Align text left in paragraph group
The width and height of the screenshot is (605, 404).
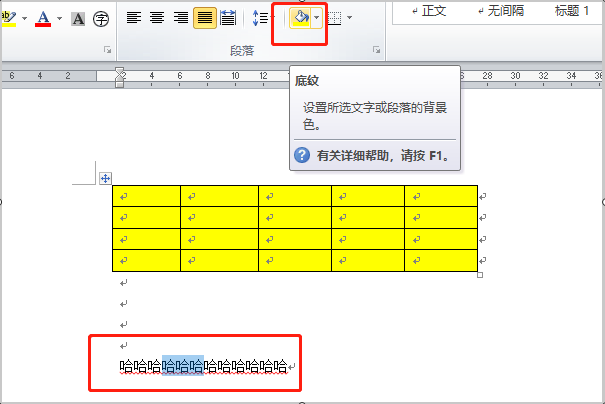(134, 18)
